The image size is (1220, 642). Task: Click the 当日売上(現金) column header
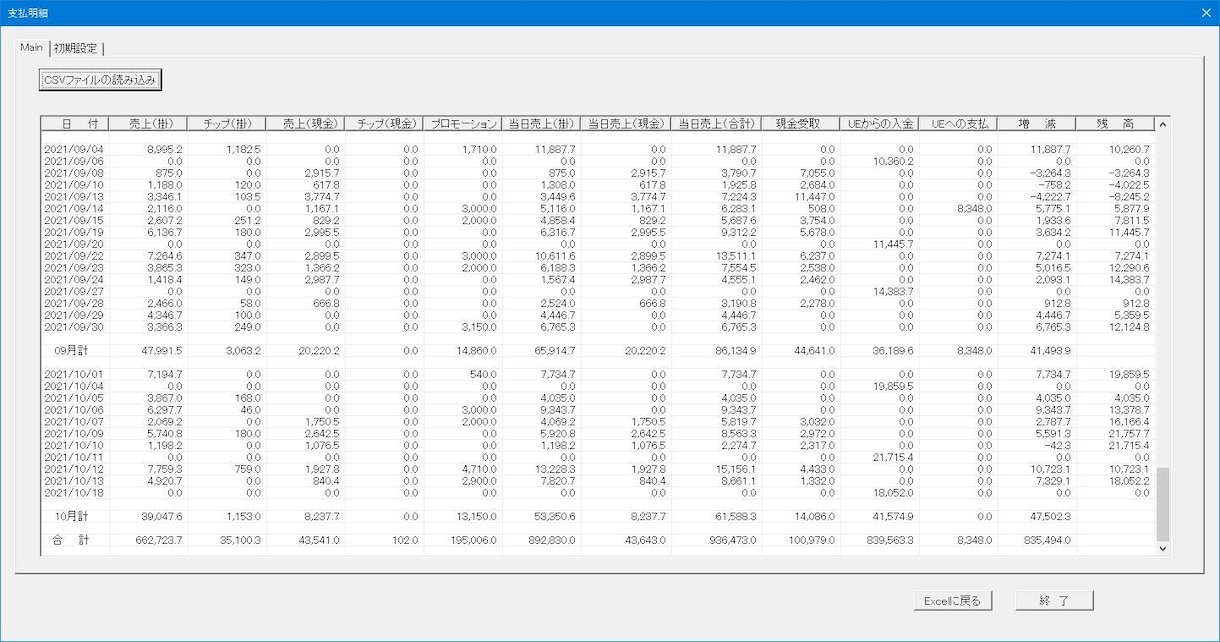pos(626,124)
